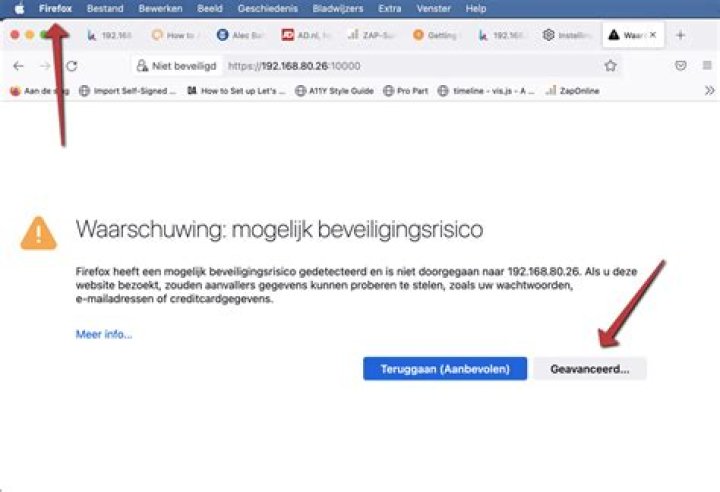
Task: Show more bookmarks via overflow chevron
Action: 709,90
